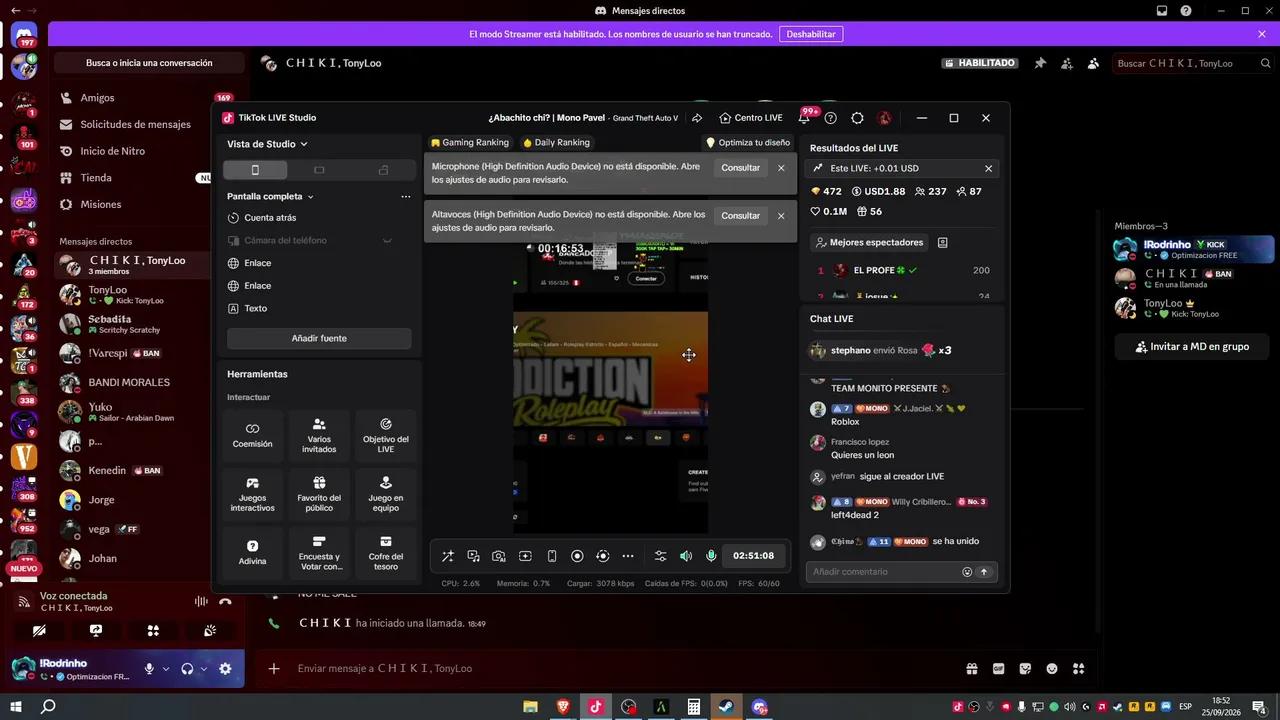Expand Discord microphone input options chevron
This screenshot has width=1280, height=720.
[x=166, y=669]
